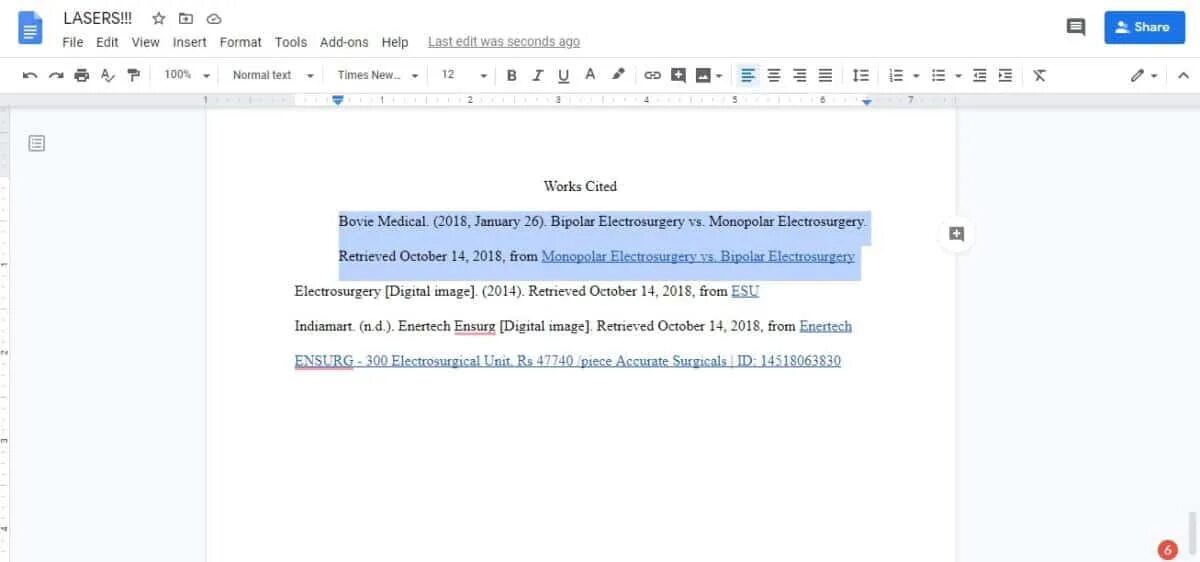Decrease the paragraph indent
Screen dimensions: 1200x562
click(980, 75)
